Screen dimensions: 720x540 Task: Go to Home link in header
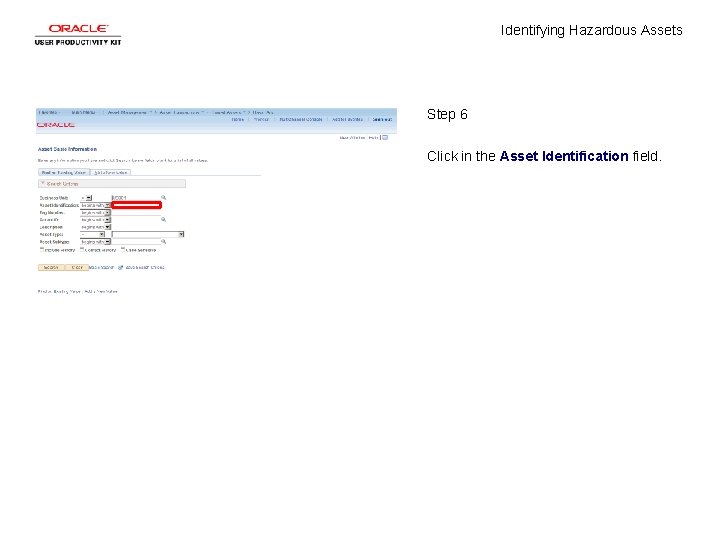click(237, 119)
